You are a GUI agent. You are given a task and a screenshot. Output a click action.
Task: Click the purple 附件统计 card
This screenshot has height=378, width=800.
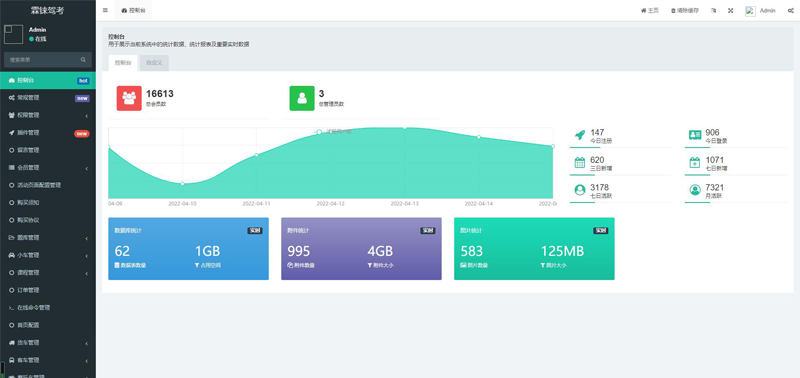361,248
